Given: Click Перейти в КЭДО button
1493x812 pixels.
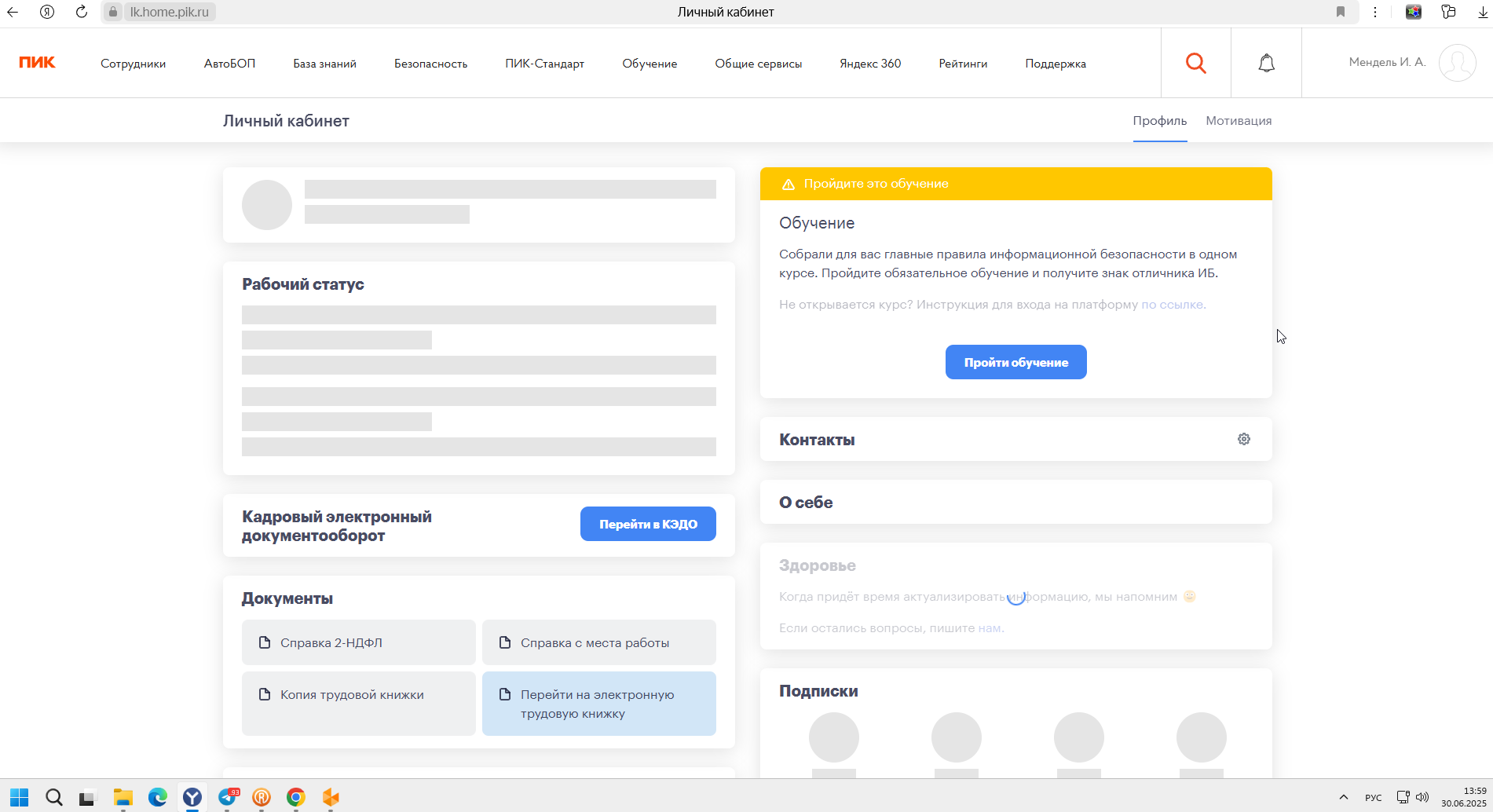Looking at the screenshot, I should (648, 524).
